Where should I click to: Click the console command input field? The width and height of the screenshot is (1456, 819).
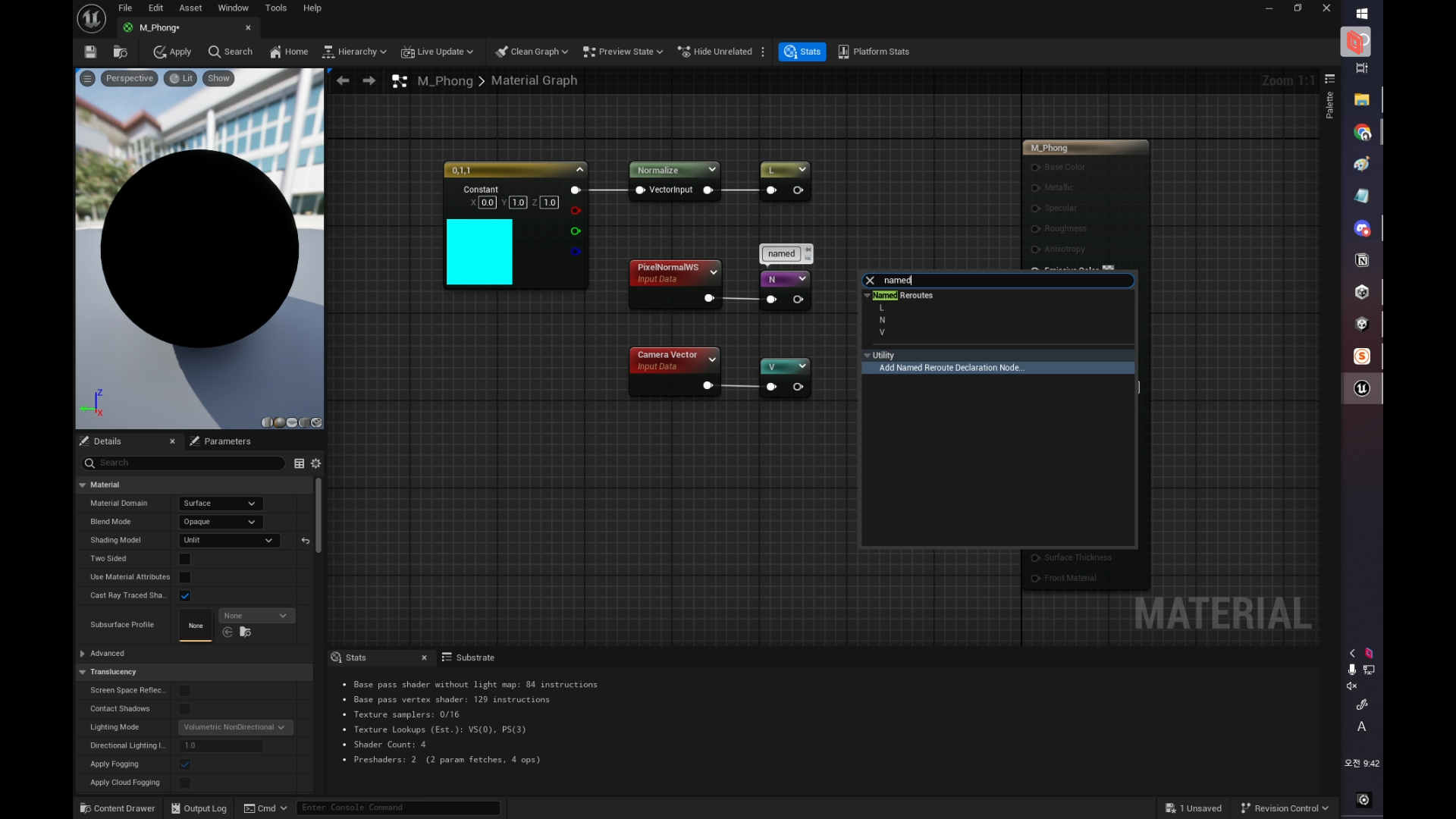pyautogui.click(x=398, y=808)
